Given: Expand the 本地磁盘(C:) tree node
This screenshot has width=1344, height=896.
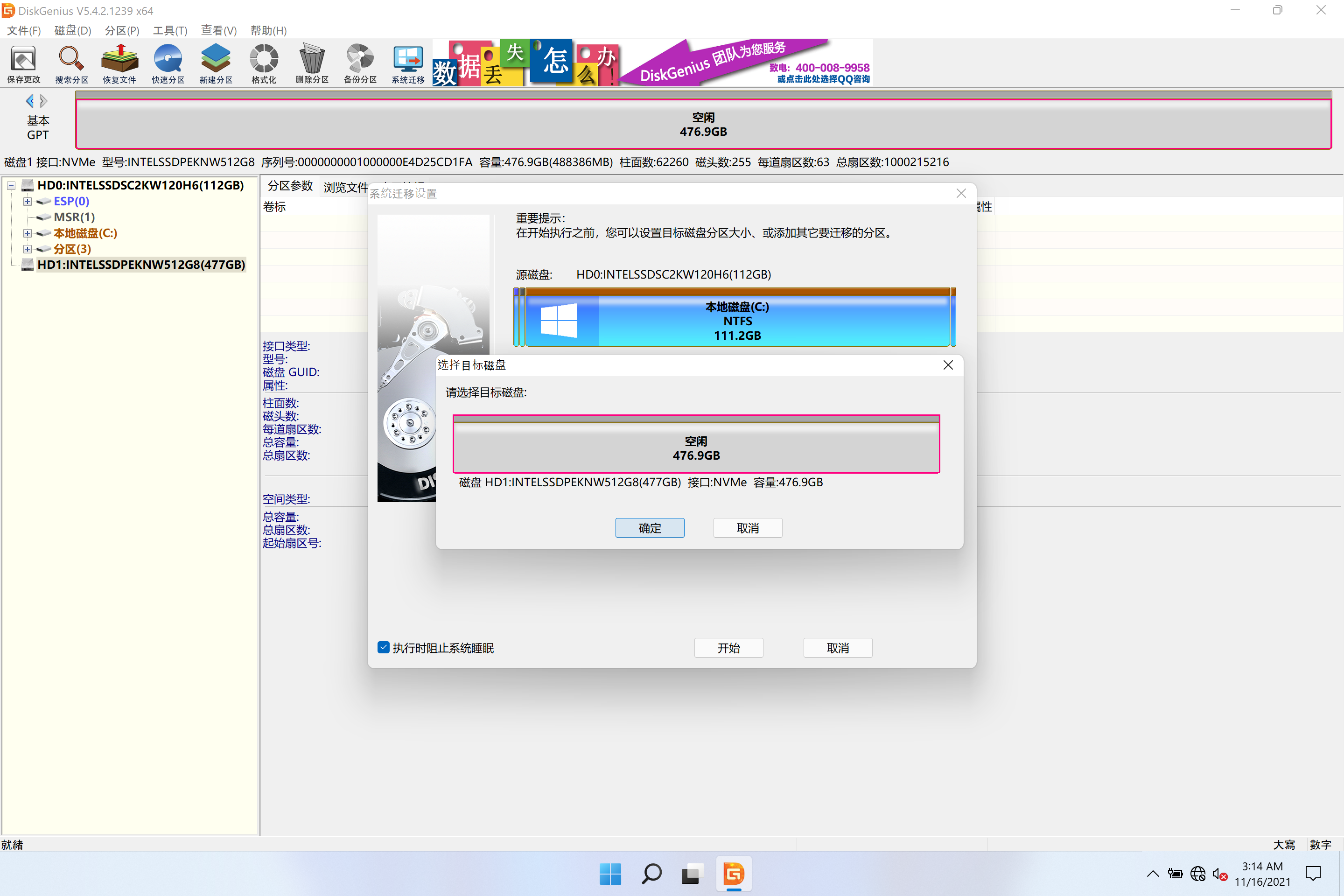Looking at the screenshot, I should (x=28, y=233).
